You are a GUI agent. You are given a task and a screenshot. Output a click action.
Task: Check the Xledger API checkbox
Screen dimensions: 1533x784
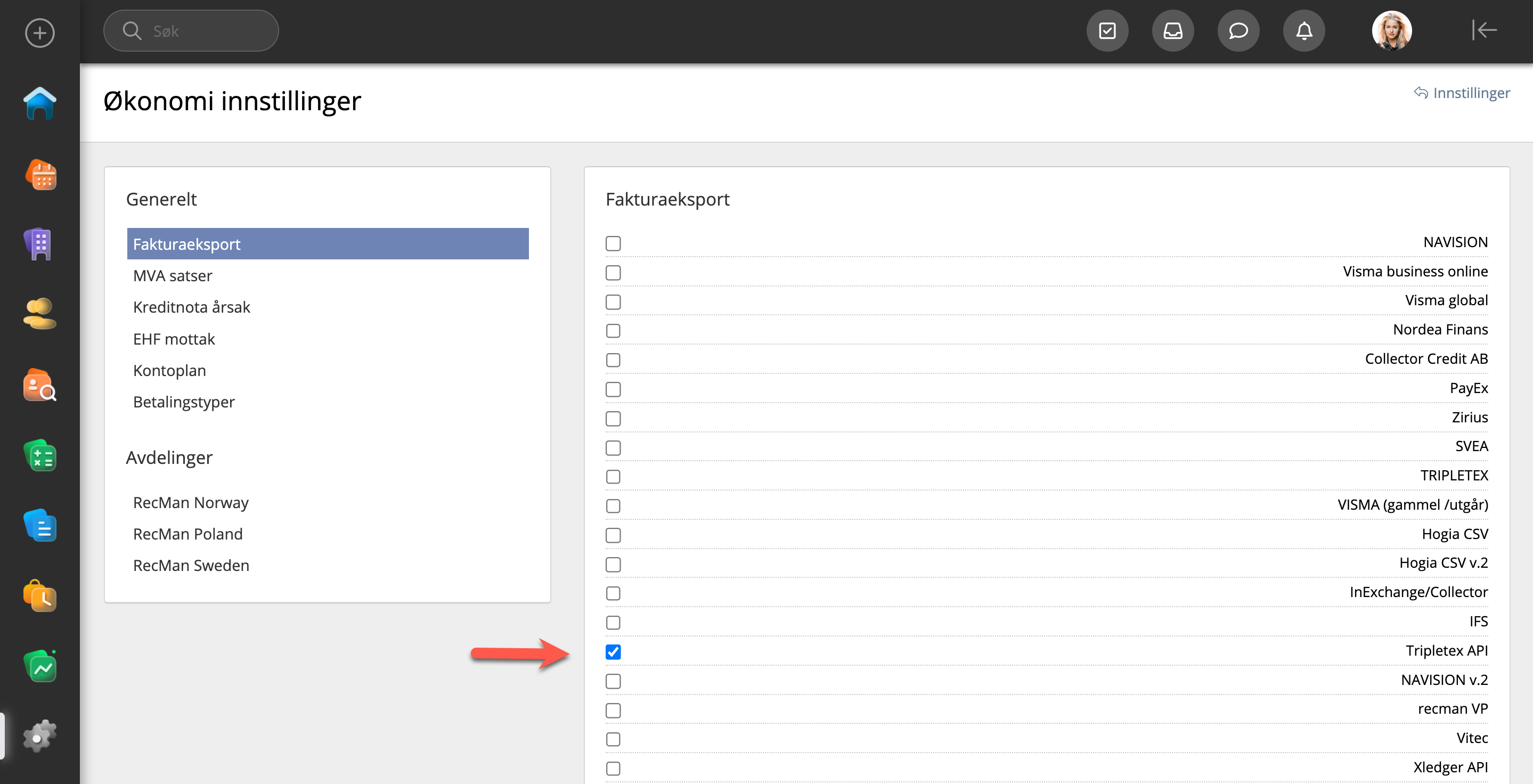coord(613,769)
